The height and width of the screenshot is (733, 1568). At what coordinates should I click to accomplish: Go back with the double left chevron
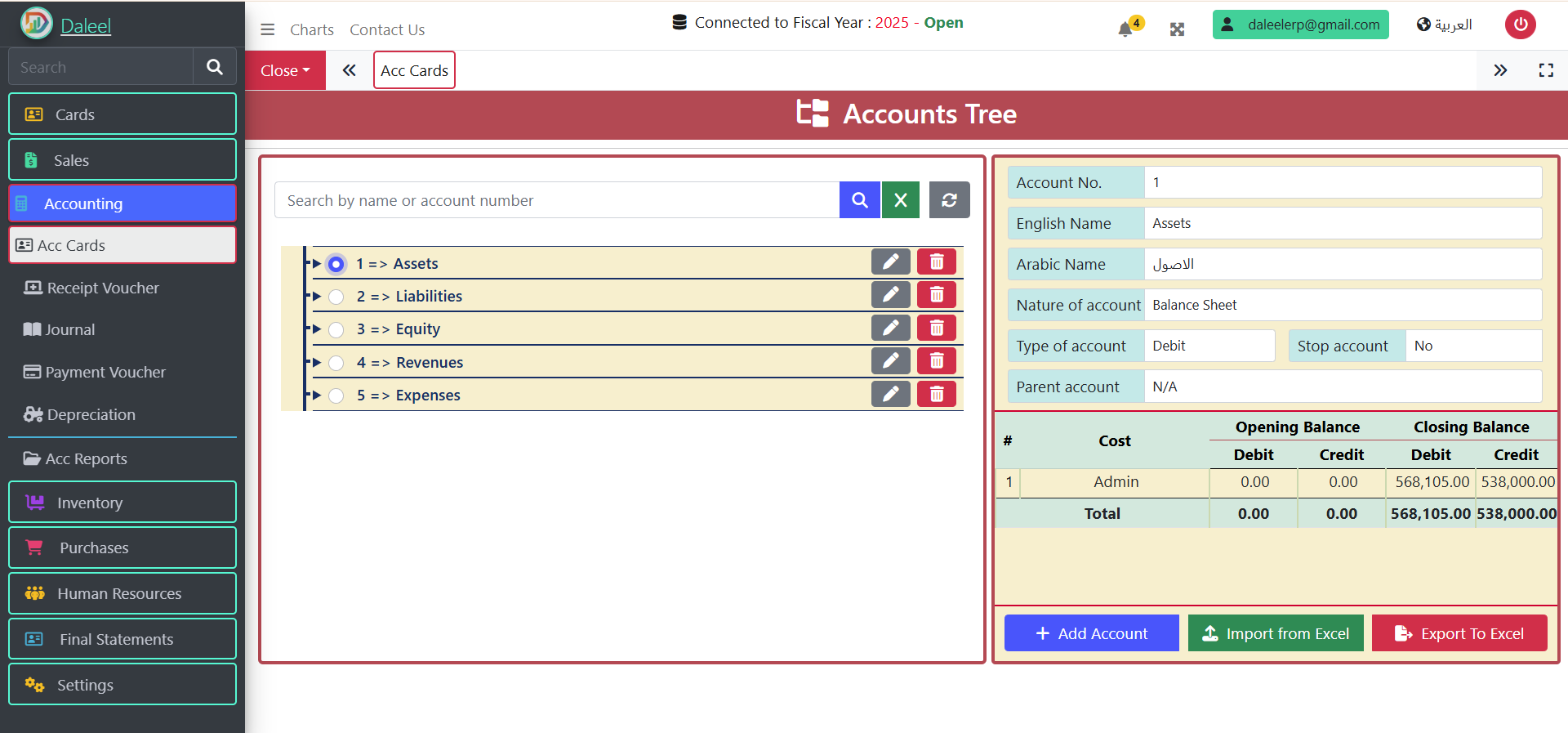click(350, 70)
